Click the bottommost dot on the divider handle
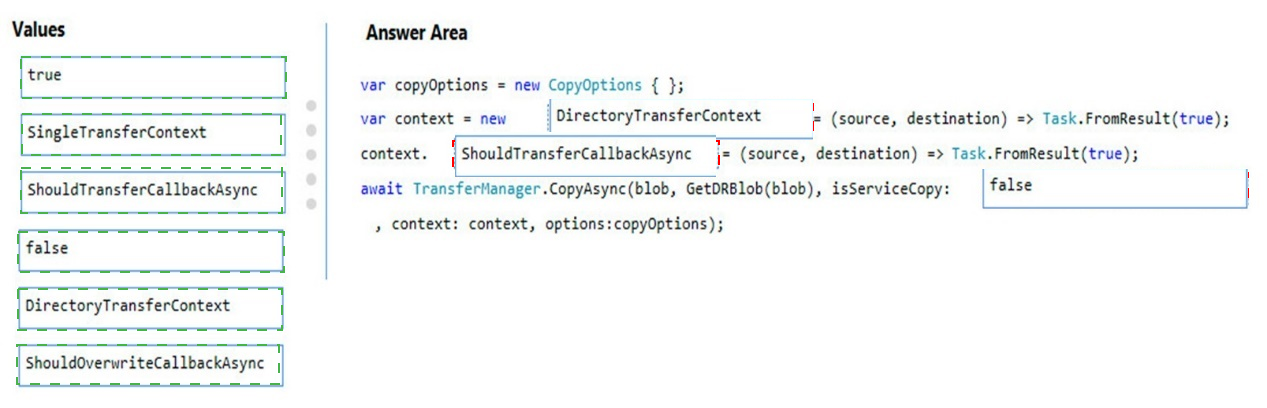Image resolution: width=1267 pixels, height=408 pixels. [x=311, y=204]
